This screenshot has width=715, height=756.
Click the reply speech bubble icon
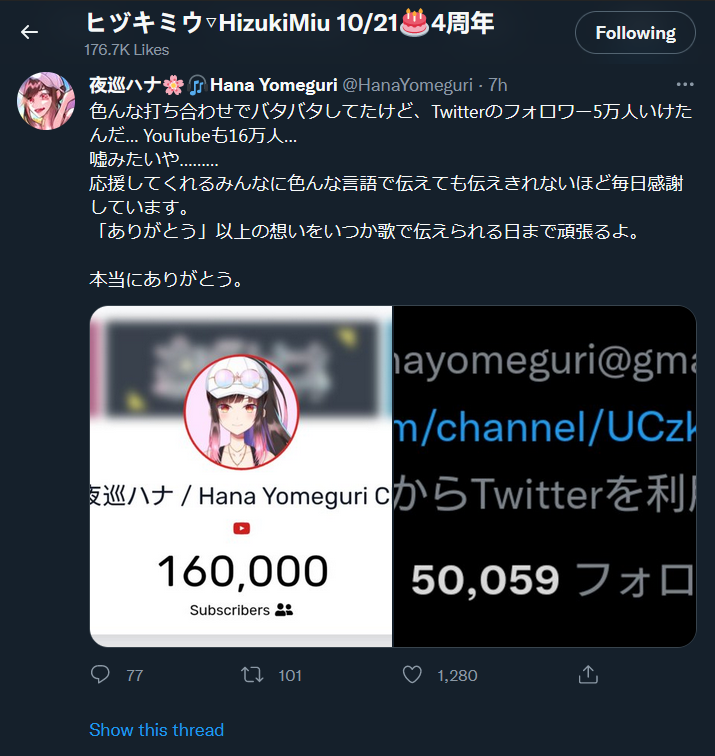100,675
